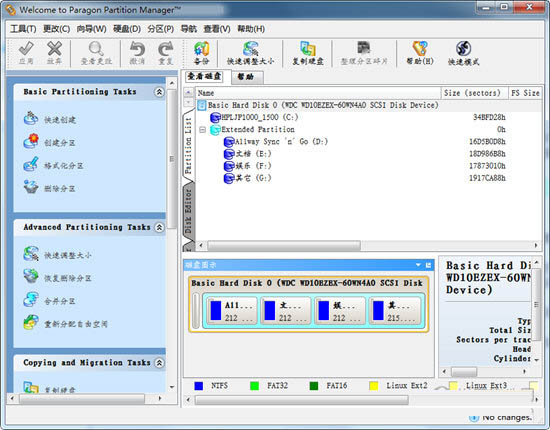
Task: Select 删除分区 delete partition in sidebar
Action: 49,188
